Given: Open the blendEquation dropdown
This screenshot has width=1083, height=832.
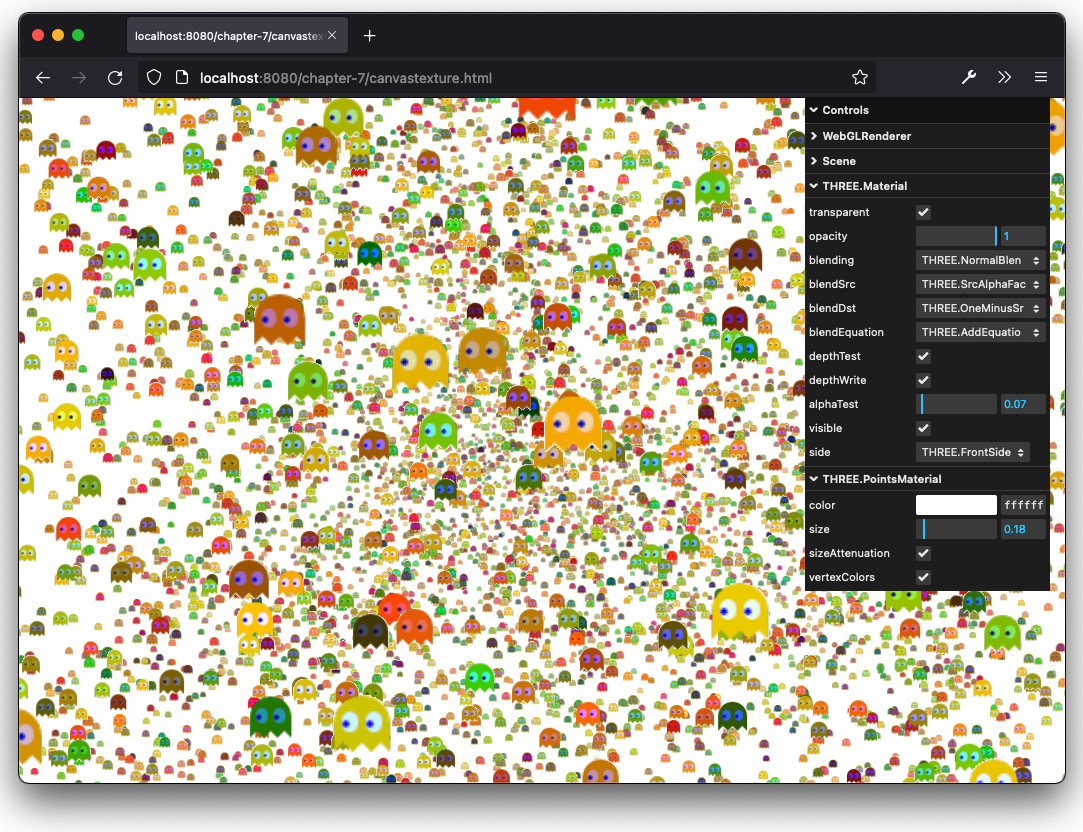Looking at the screenshot, I should (980, 332).
